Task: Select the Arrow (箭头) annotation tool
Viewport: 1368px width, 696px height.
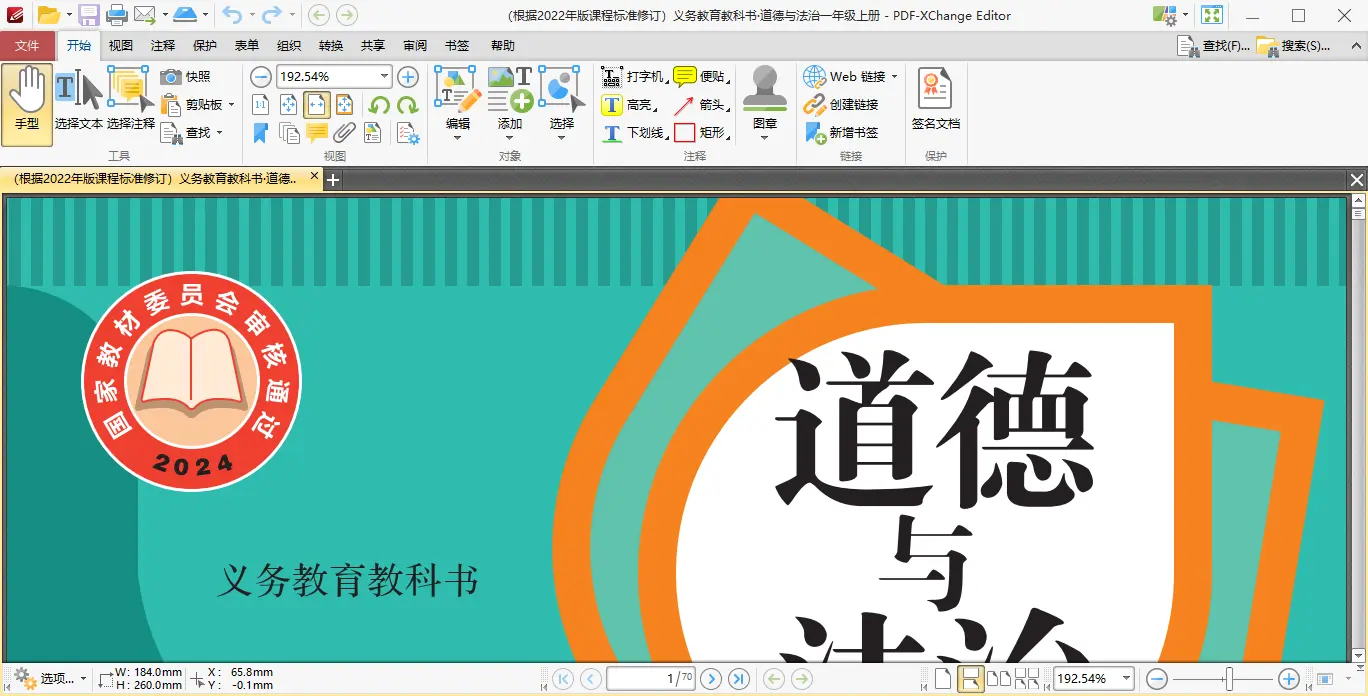Action: pos(700,105)
